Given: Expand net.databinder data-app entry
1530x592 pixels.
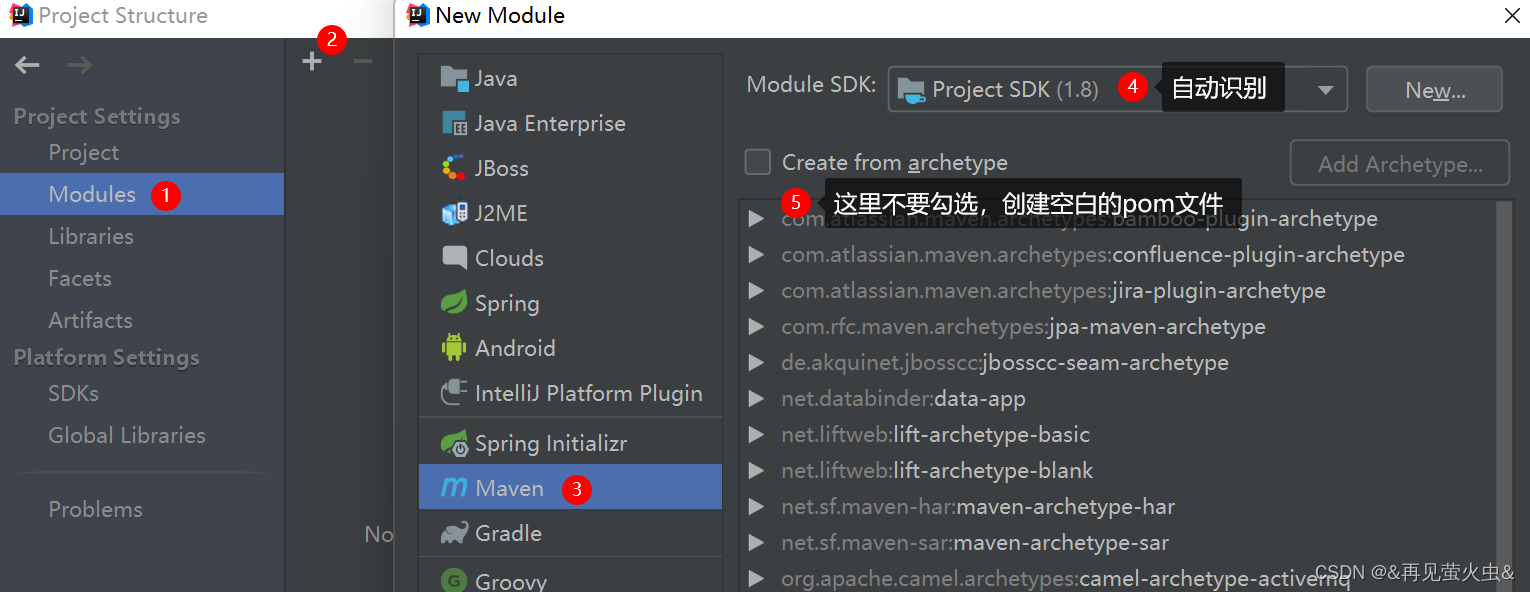Looking at the screenshot, I should click(758, 399).
